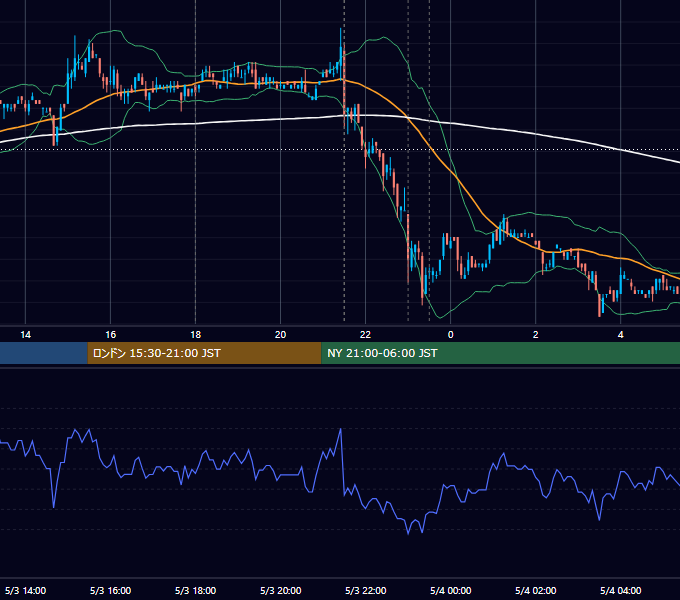The width and height of the screenshot is (680, 600).
Task: Click the 5/3 14:00 label on indicator axis
Action: click(x=26, y=590)
